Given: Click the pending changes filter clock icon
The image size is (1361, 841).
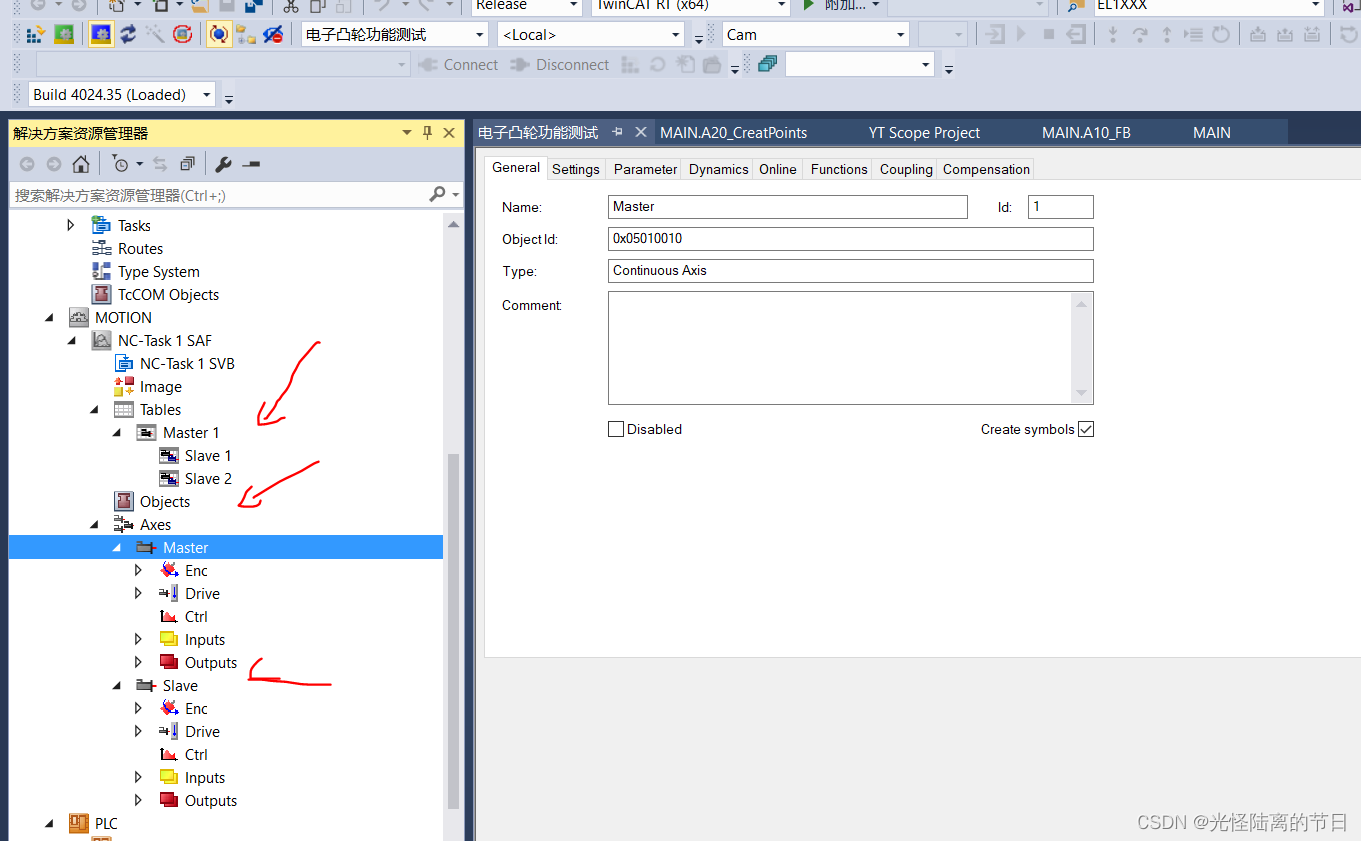Looking at the screenshot, I should point(120,164).
